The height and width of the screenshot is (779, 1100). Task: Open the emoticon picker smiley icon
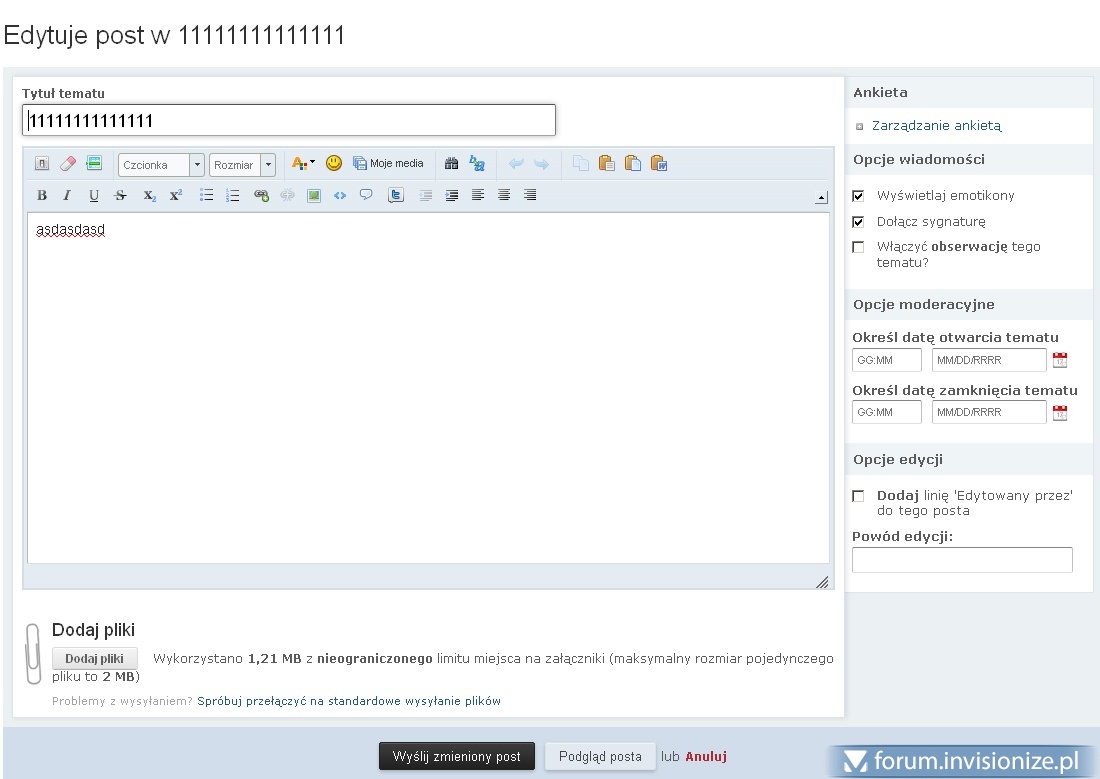click(334, 163)
